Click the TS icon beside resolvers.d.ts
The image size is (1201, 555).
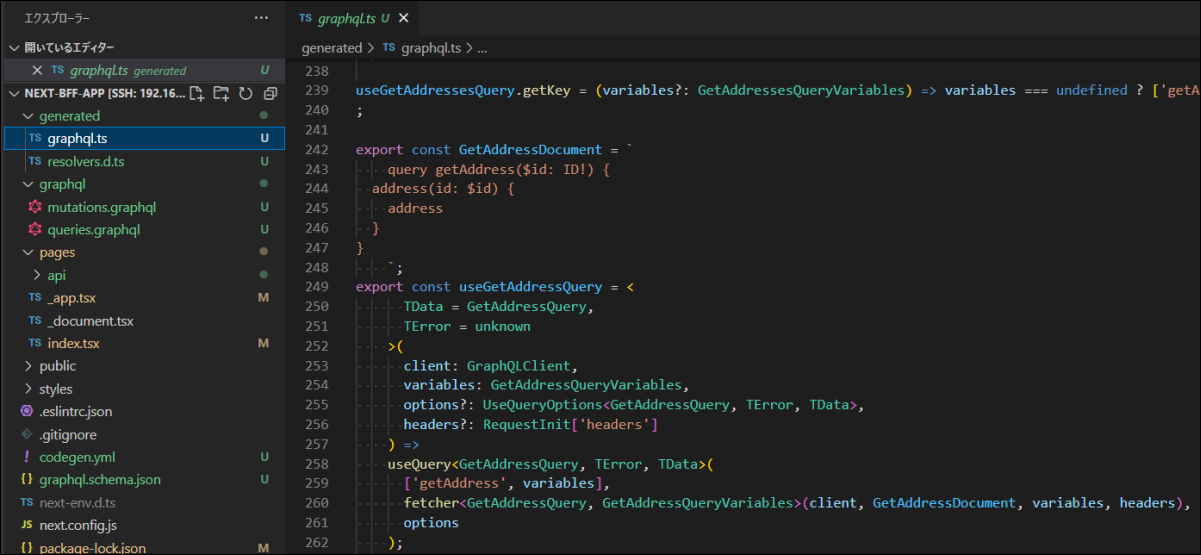pos(35,161)
